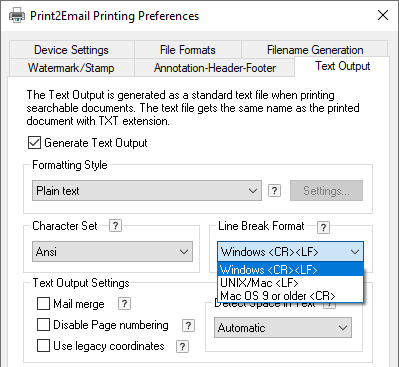Click printer icon in title bar
The height and width of the screenshot is (367, 399).
[x=17, y=16]
